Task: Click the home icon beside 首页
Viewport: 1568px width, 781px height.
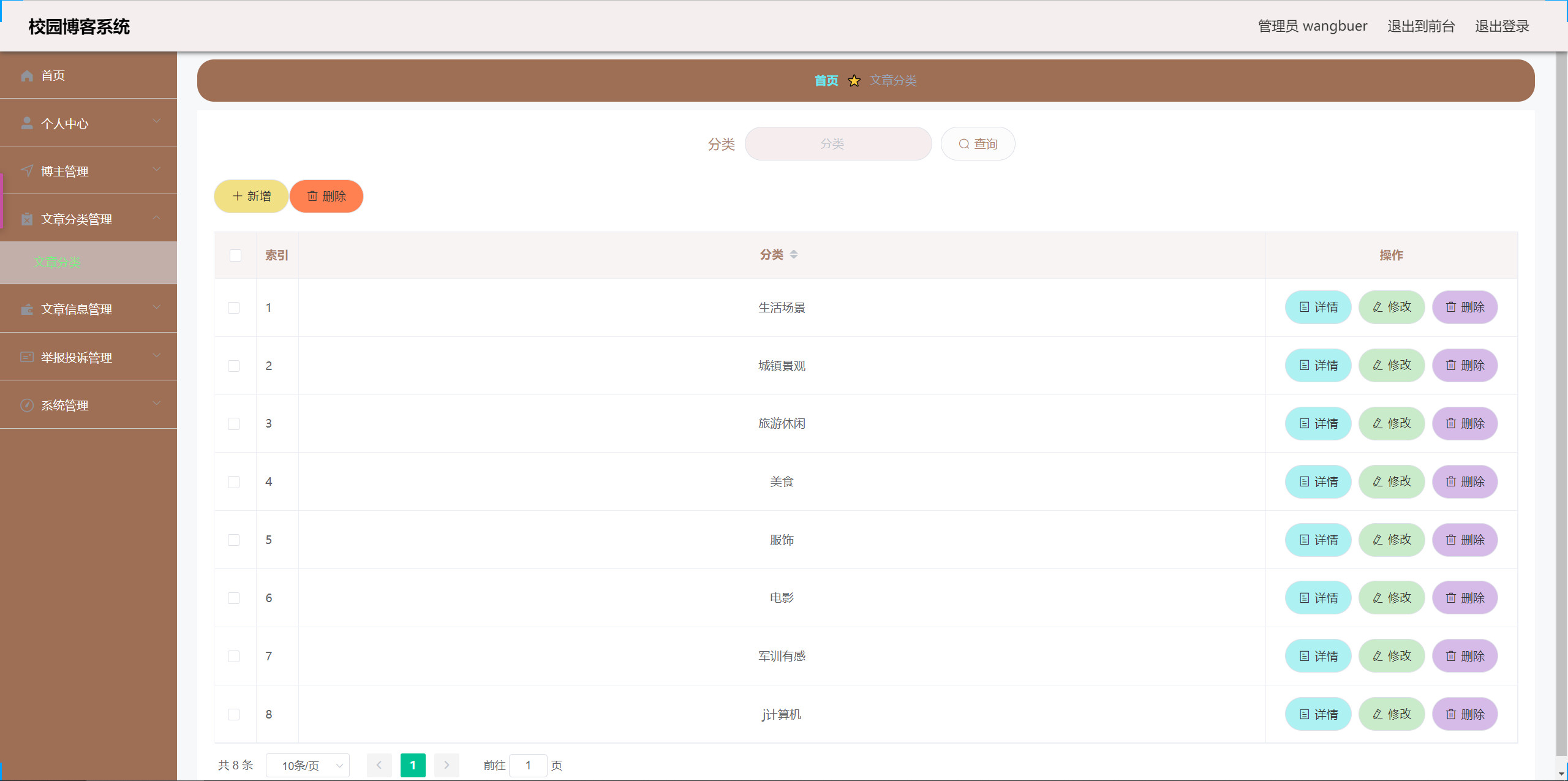Action: (x=26, y=75)
